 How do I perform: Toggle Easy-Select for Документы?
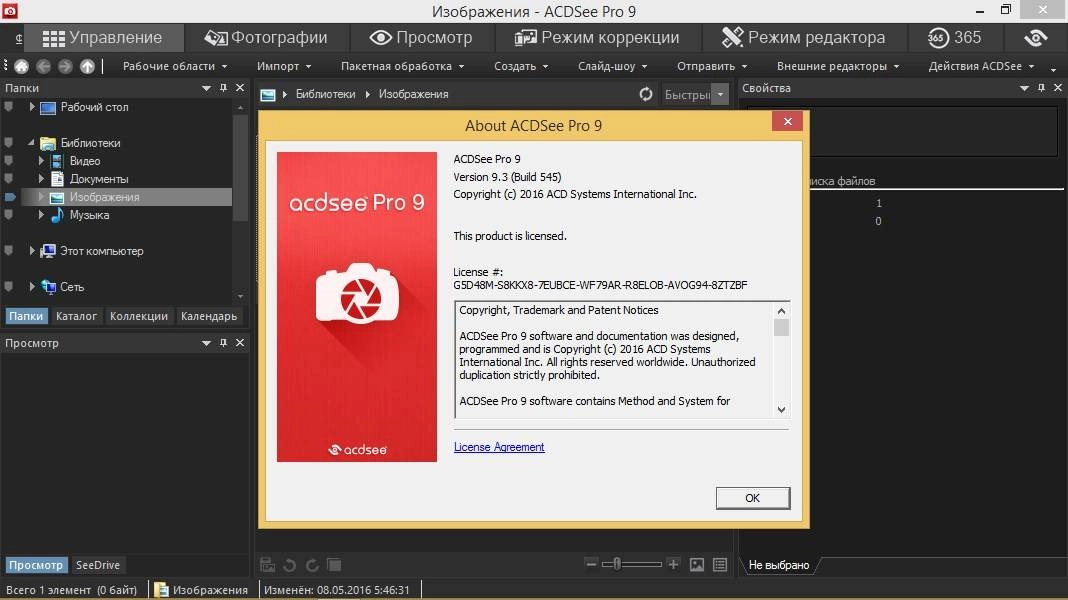(x=8, y=179)
